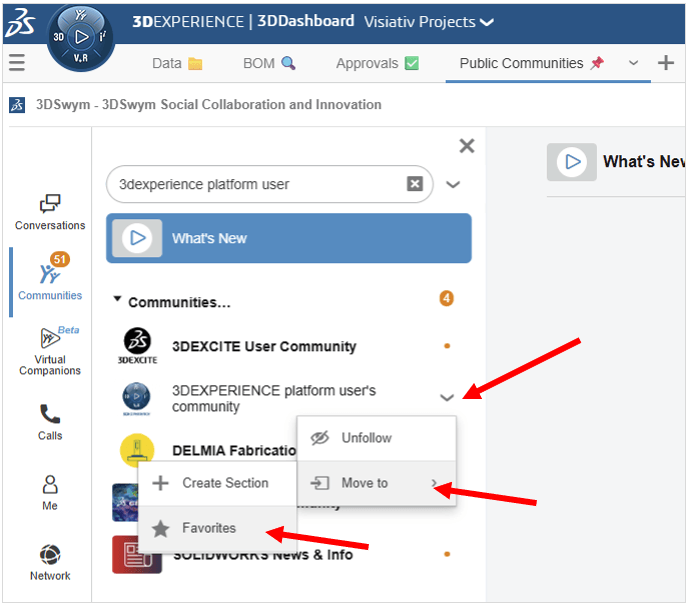Open the Calls section
Image resolution: width=689 pixels, height=605 pixels.
pyautogui.click(x=50, y=422)
